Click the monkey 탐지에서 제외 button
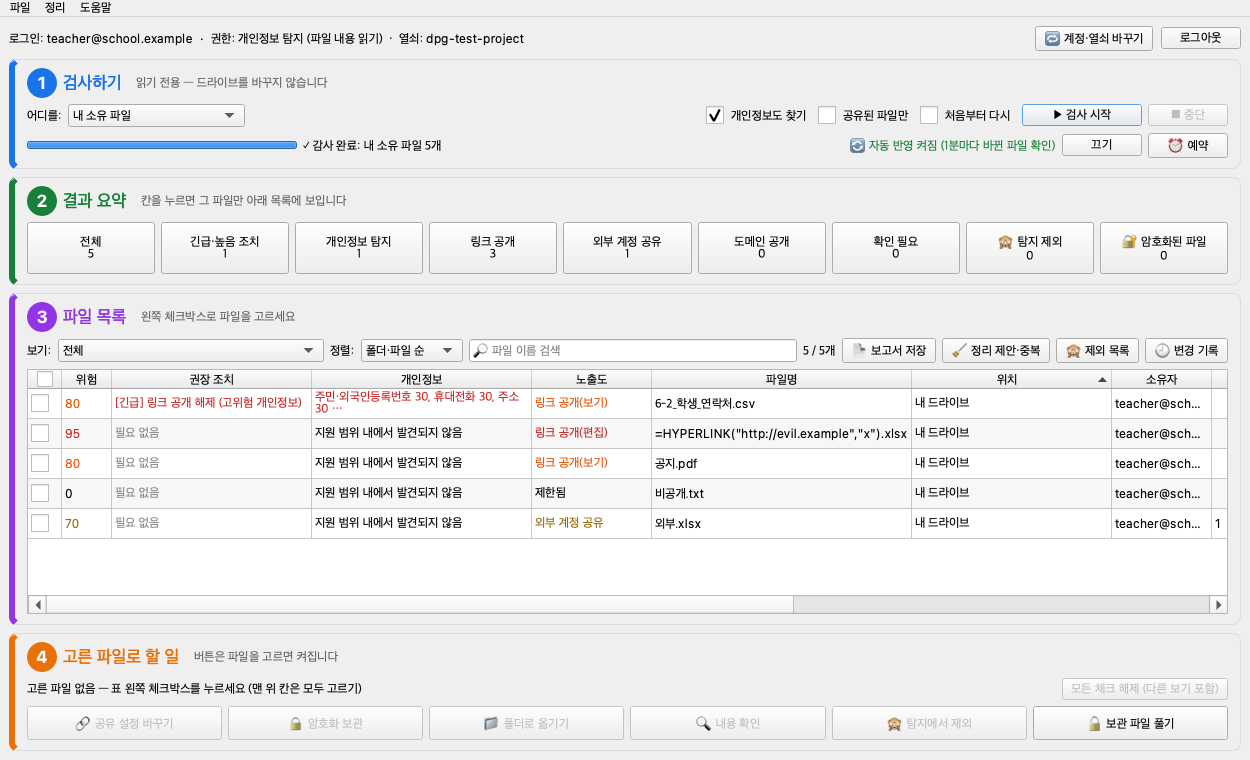 click(x=929, y=723)
